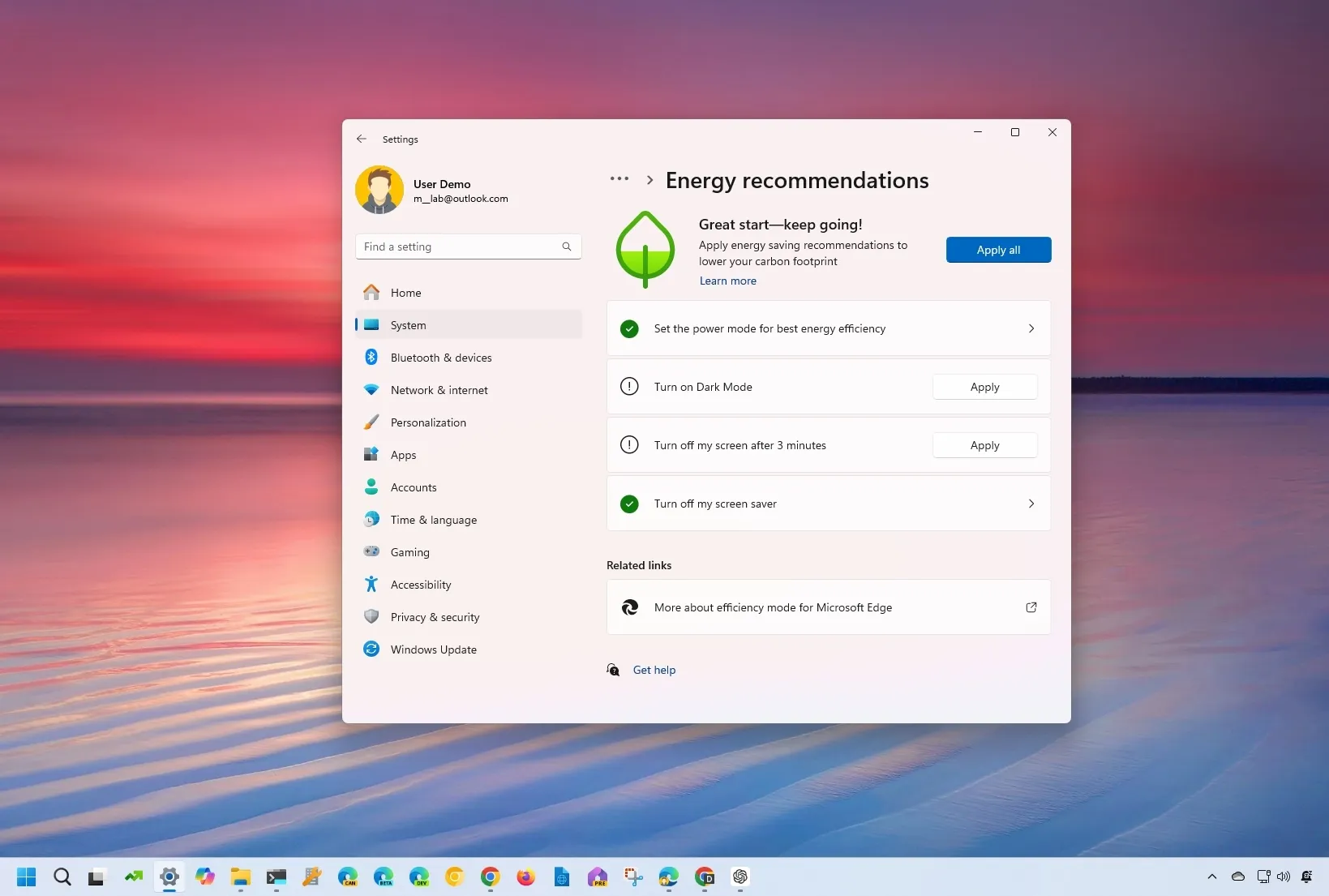Open Accessibility settings

point(420,584)
